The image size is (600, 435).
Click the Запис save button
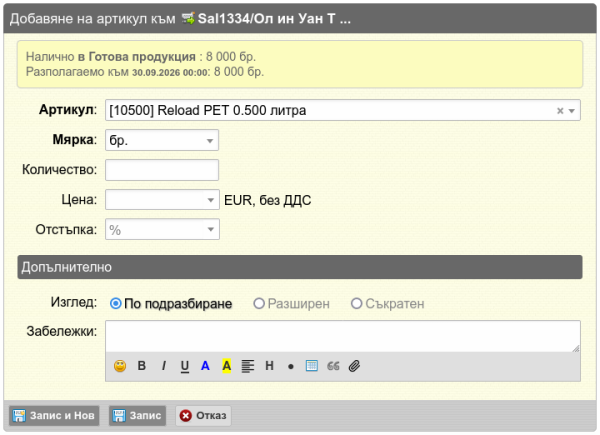coord(138,415)
